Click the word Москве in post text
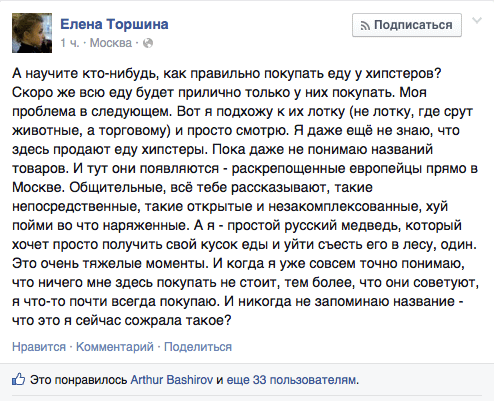Screen dimensions: 494x401 coord(38,187)
